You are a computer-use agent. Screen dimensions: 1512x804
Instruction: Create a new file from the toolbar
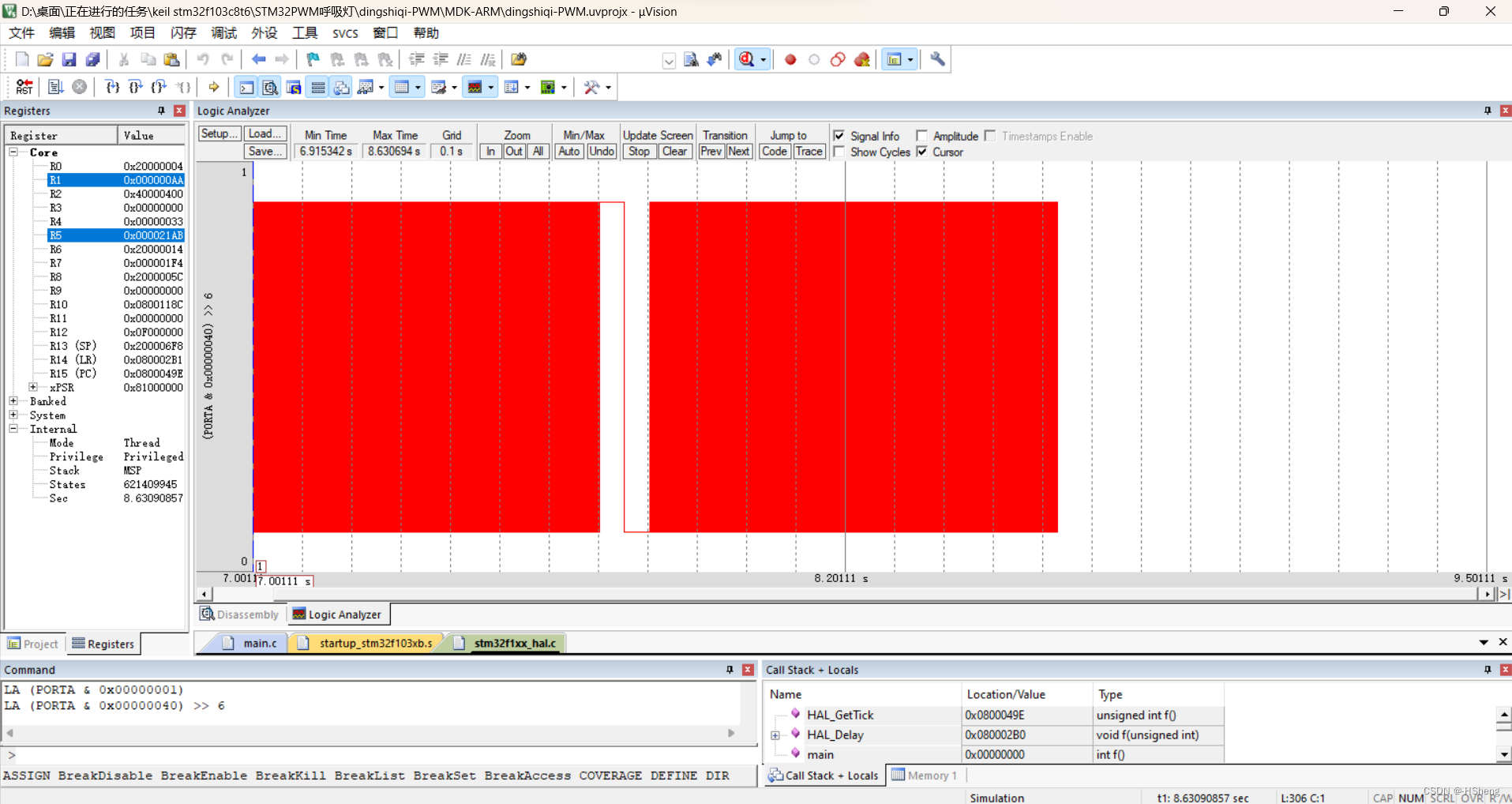click(x=22, y=59)
